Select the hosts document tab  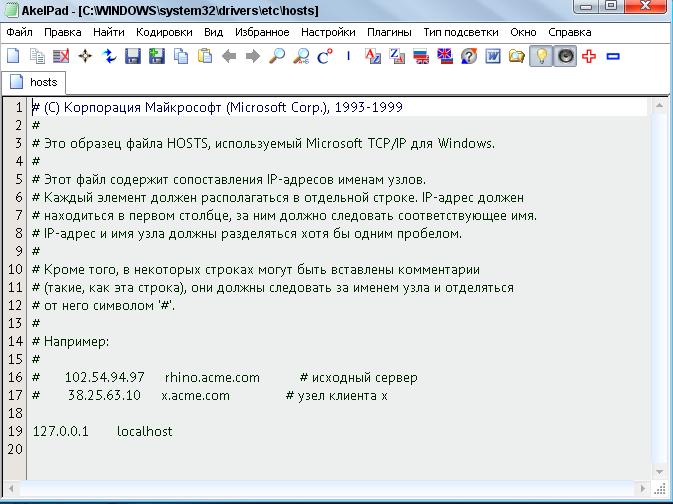coord(33,82)
